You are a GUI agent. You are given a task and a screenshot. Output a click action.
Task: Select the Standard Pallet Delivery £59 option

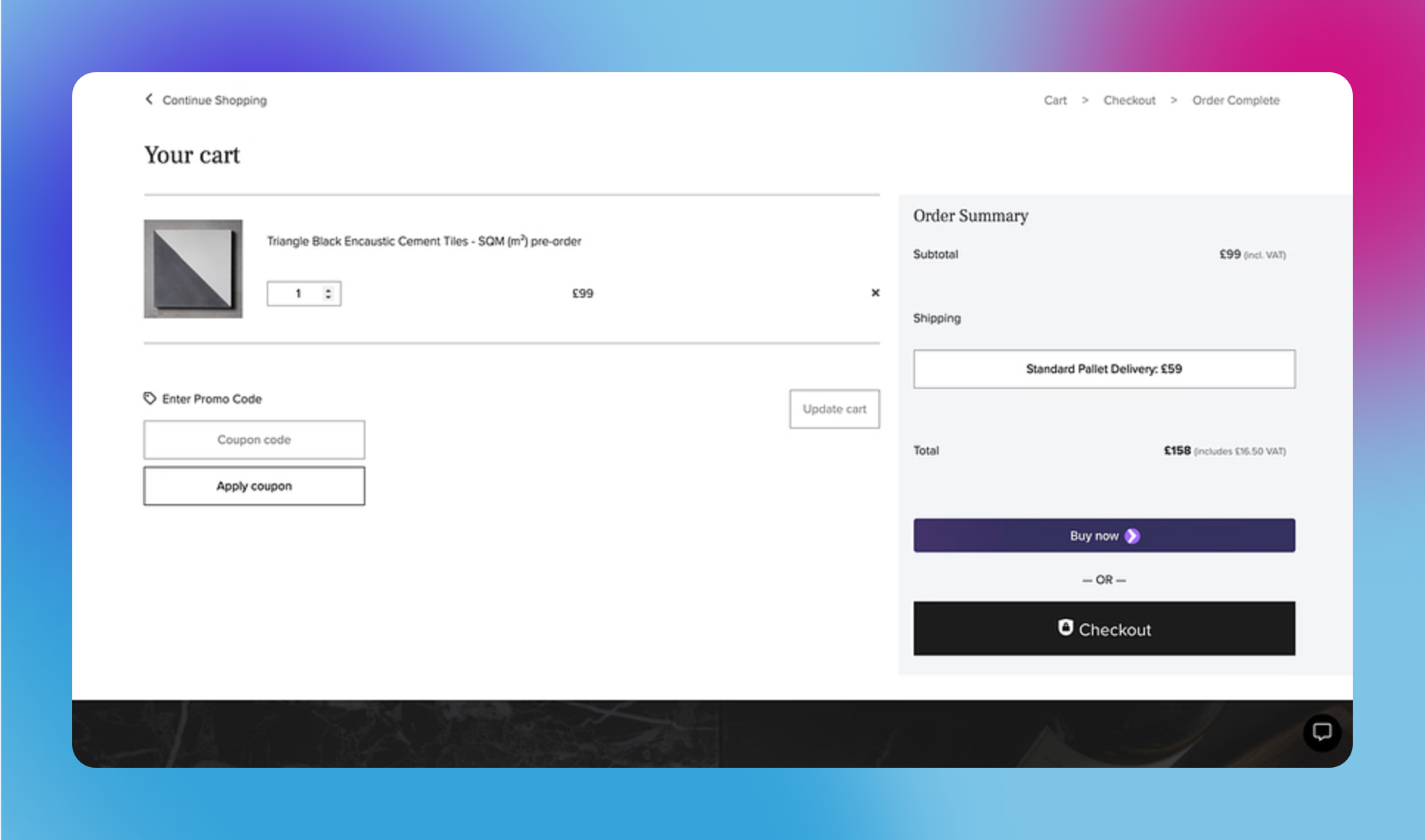pyautogui.click(x=1104, y=368)
